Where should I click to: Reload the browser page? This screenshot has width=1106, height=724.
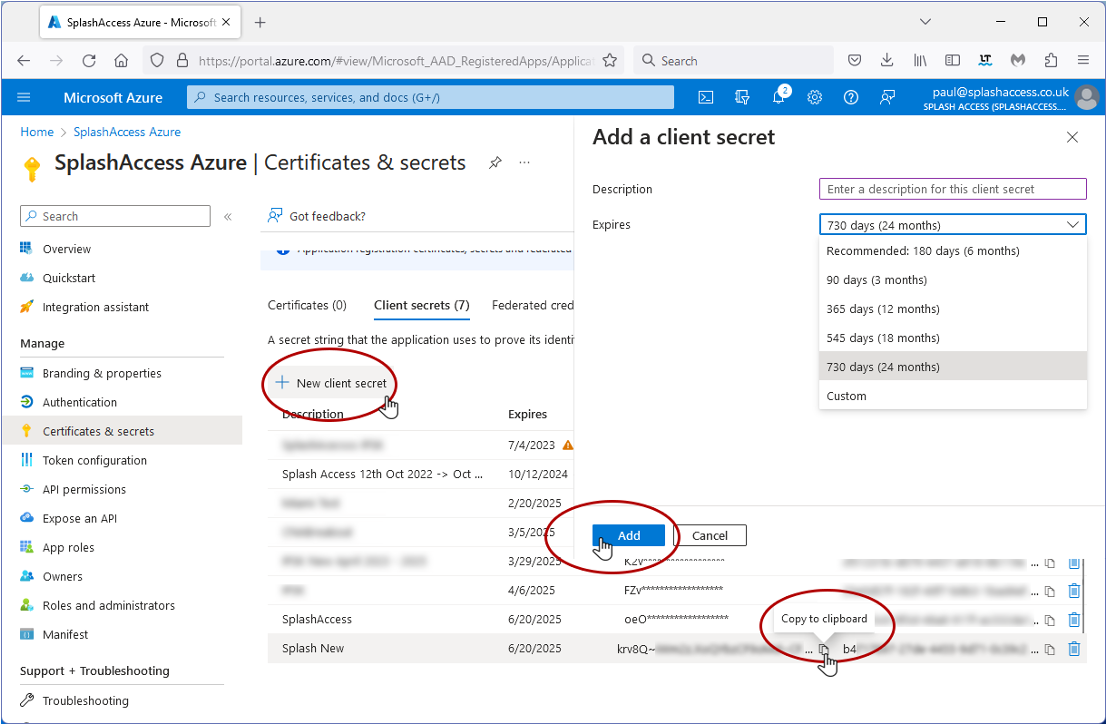click(89, 61)
